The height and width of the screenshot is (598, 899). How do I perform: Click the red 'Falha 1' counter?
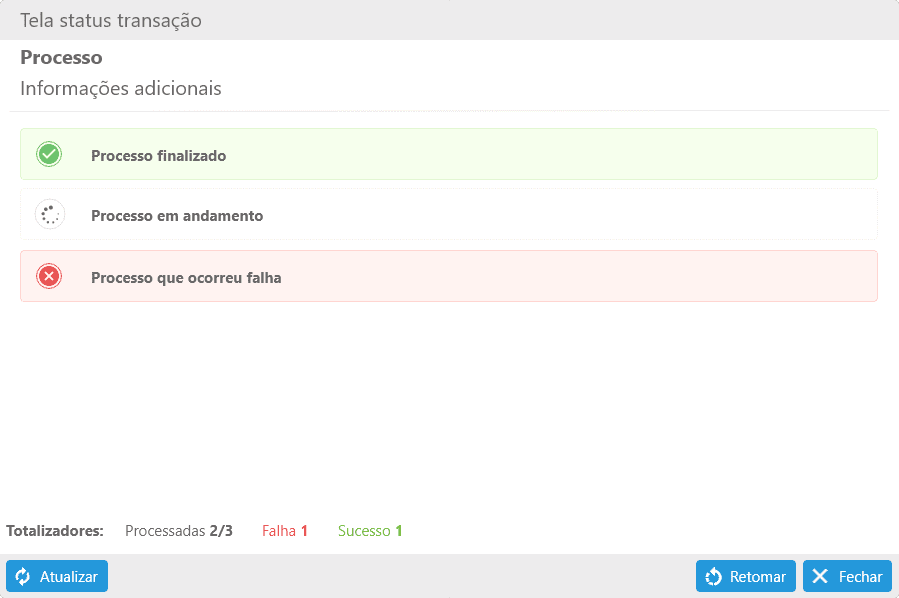click(285, 531)
